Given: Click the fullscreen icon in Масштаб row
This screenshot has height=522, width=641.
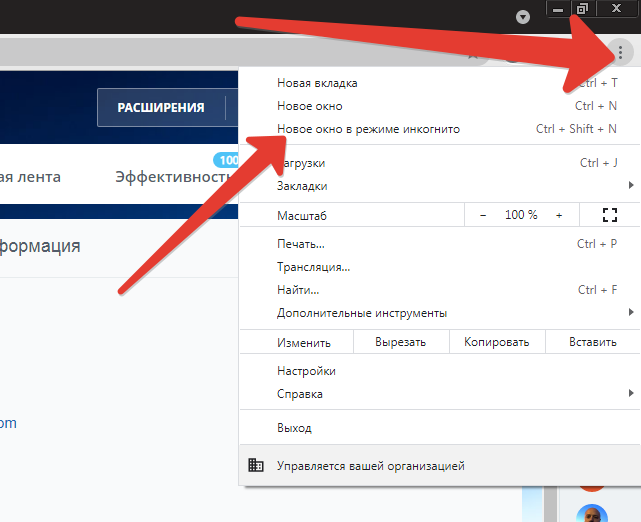Looking at the screenshot, I should (x=610, y=215).
